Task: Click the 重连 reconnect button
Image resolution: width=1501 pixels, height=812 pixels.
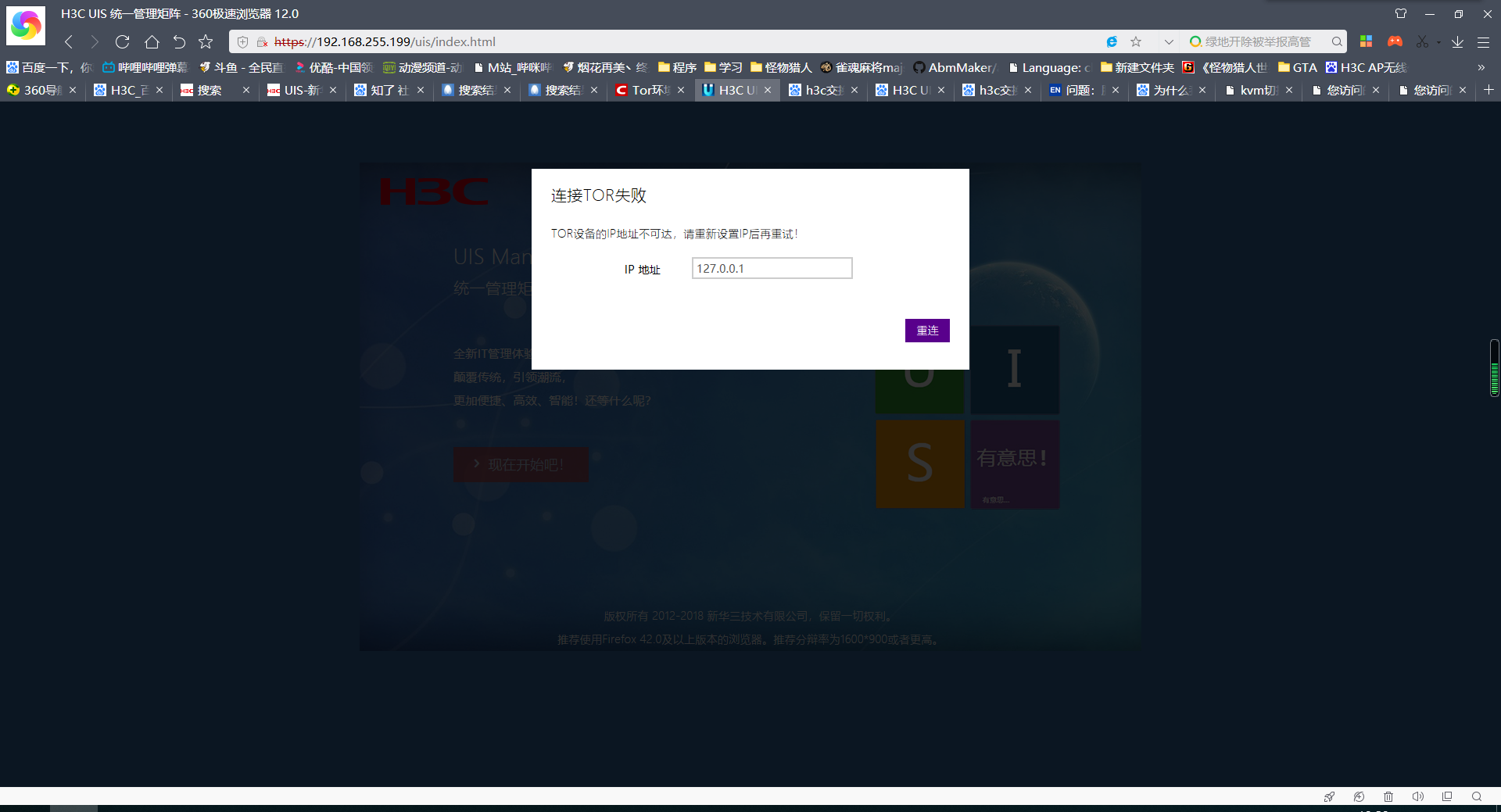Action: click(927, 331)
